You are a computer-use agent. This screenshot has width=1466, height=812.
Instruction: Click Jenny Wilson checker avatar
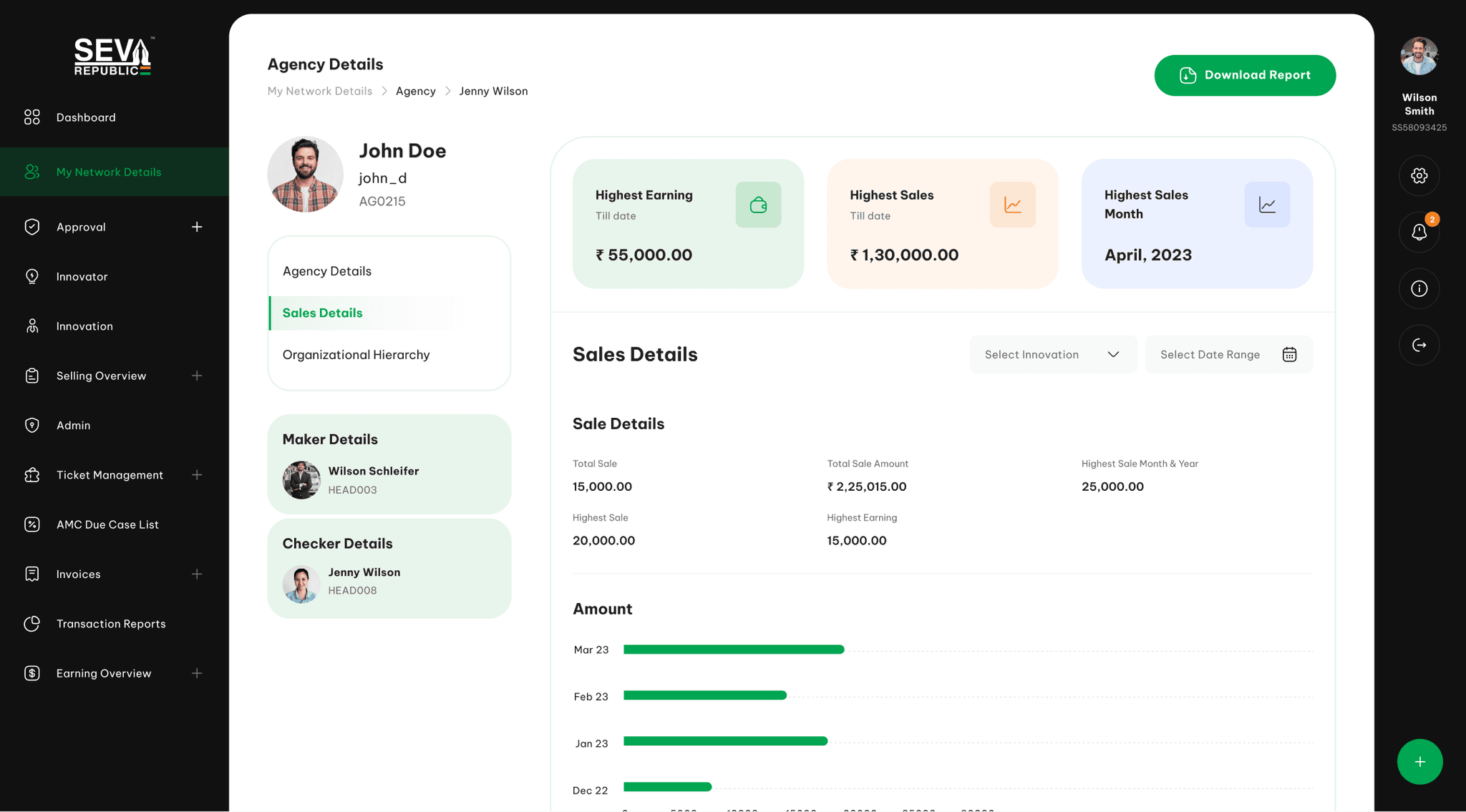pyautogui.click(x=301, y=584)
